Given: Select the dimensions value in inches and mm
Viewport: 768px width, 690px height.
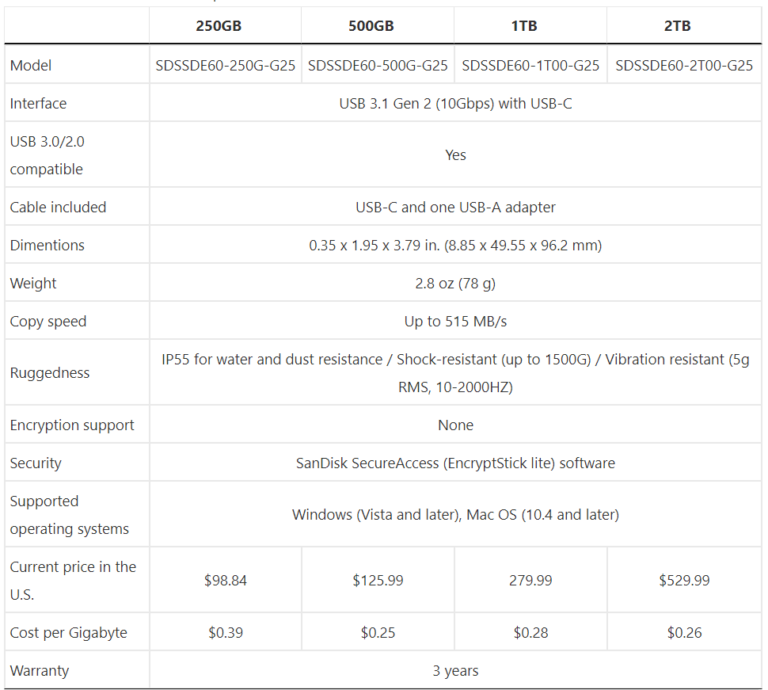Looking at the screenshot, I should [x=455, y=245].
